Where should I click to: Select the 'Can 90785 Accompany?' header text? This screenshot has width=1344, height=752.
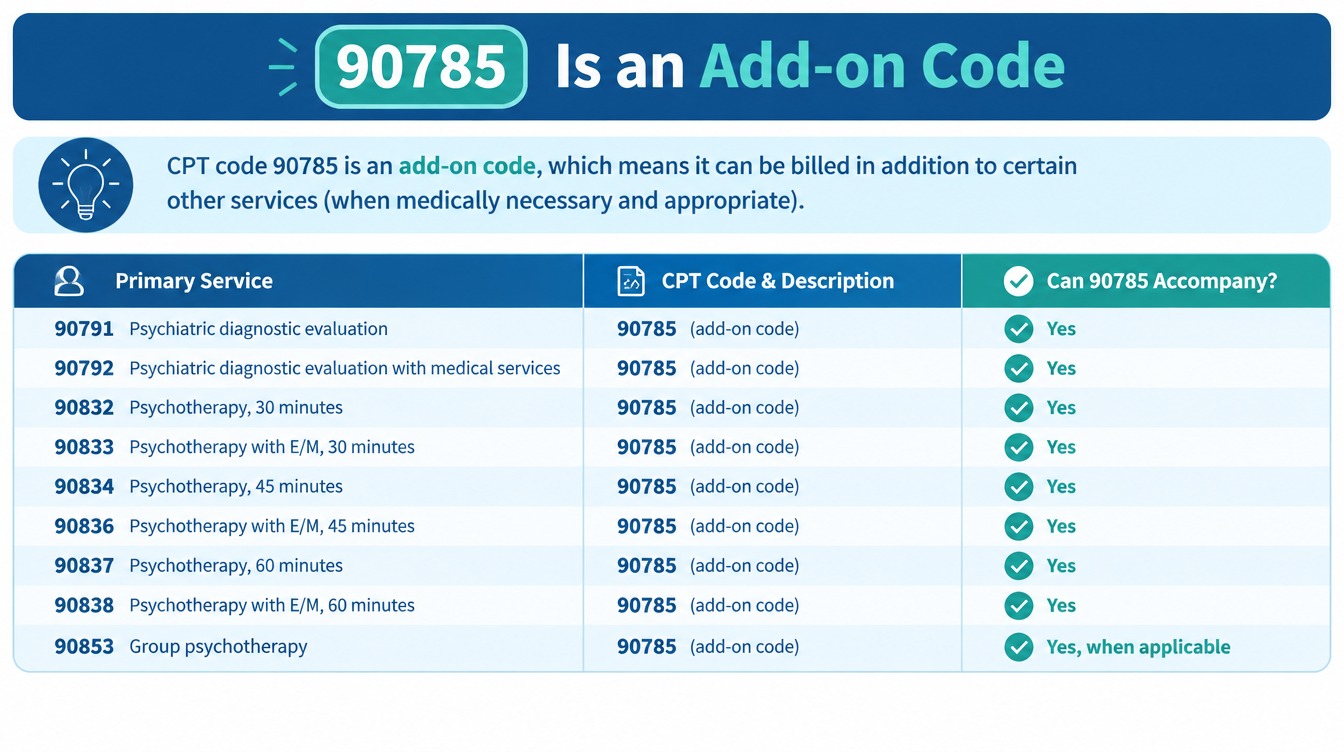(1162, 281)
